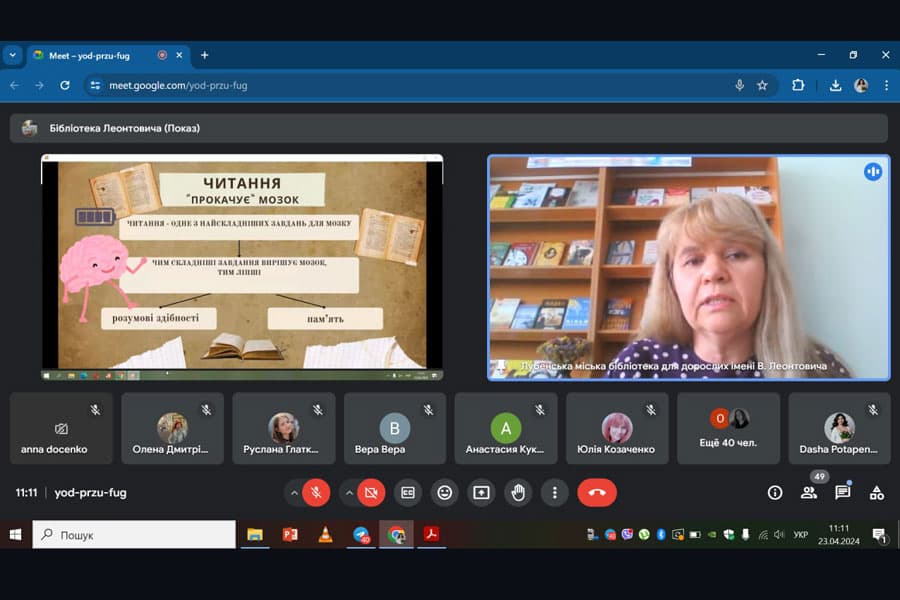The image size is (900, 600).
Task: Expand microphone audio settings arrow
Action: tap(294, 492)
